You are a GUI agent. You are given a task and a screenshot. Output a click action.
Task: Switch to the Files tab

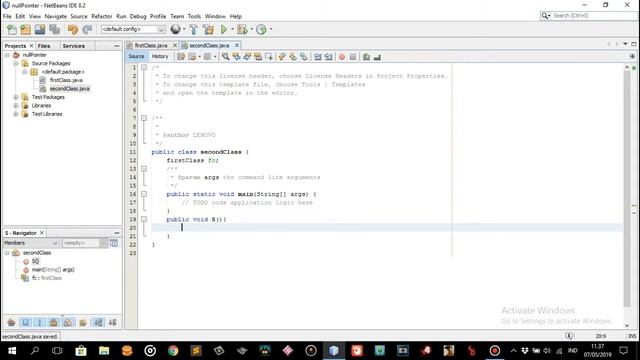44,46
